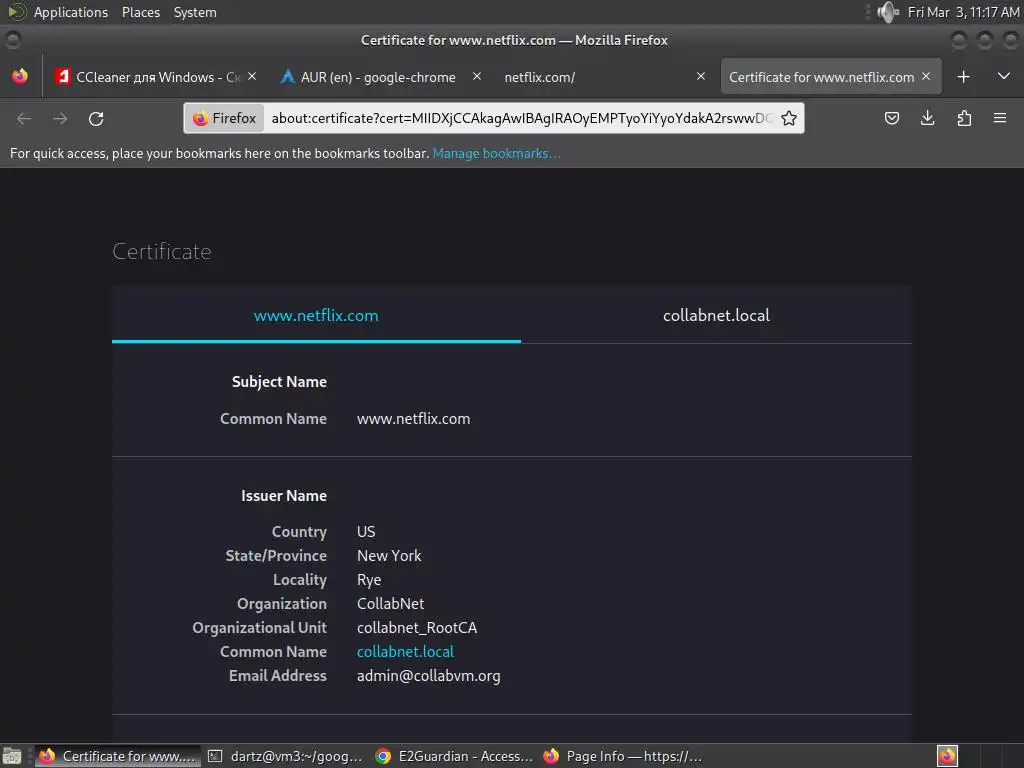Expand the list all tabs dropdown
Image resolution: width=1024 pixels, height=768 pixels.
(x=1004, y=76)
